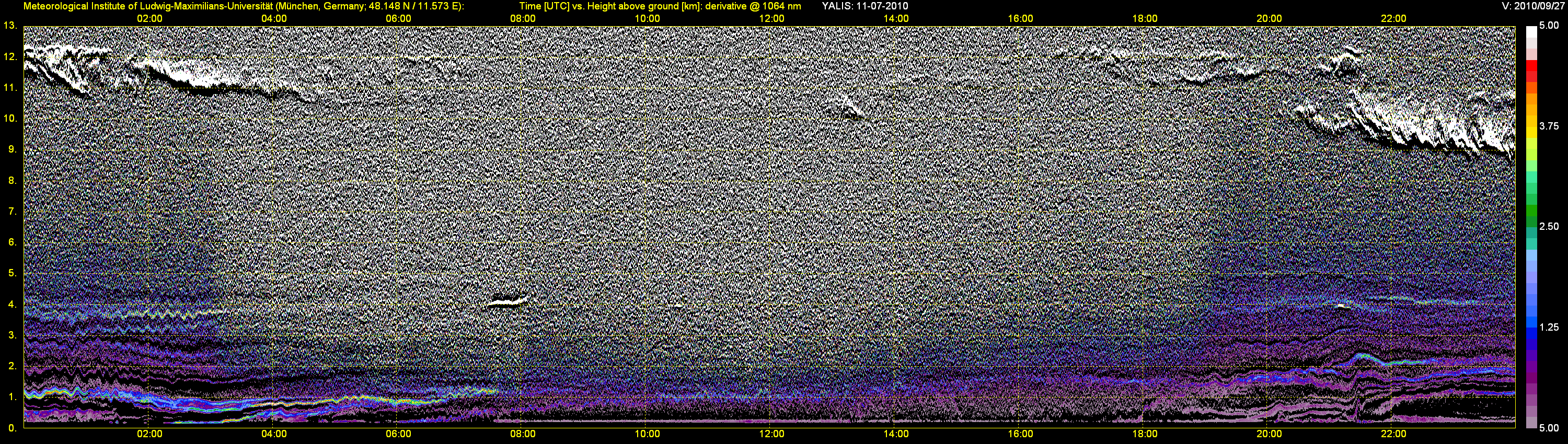
Task: Click the 1. km height axis label
Action: click(x=12, y=397)
